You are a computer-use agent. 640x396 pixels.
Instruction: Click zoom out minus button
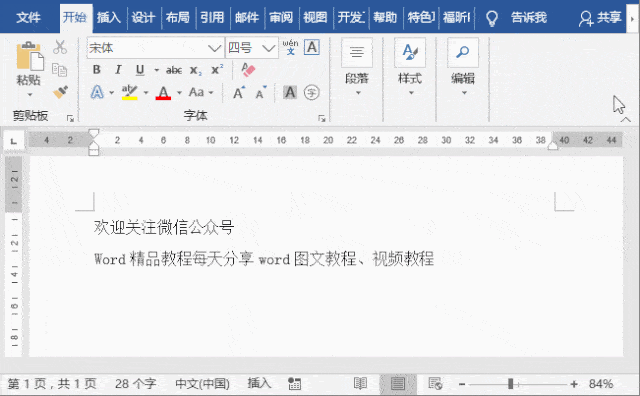(462, 384)
